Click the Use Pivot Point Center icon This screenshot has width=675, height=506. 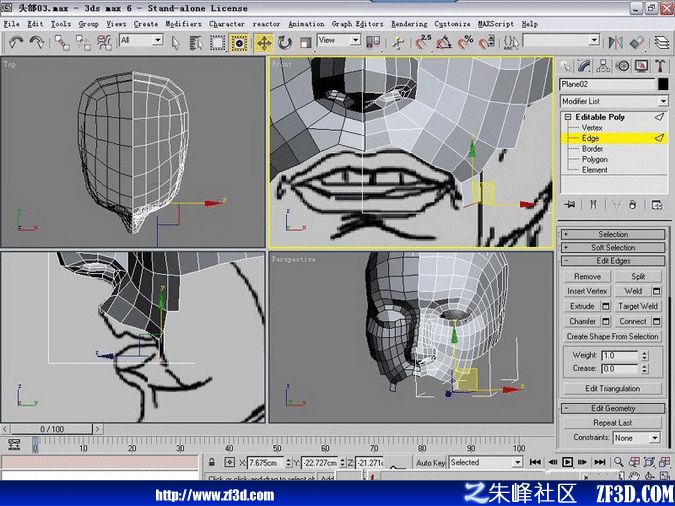373,42
